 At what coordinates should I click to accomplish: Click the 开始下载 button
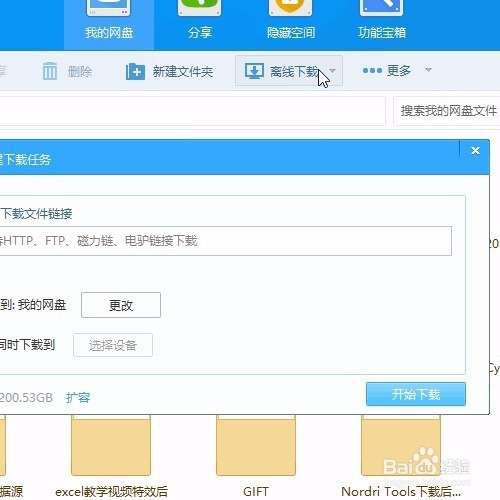pyautogui.click(x=416, y=394)
